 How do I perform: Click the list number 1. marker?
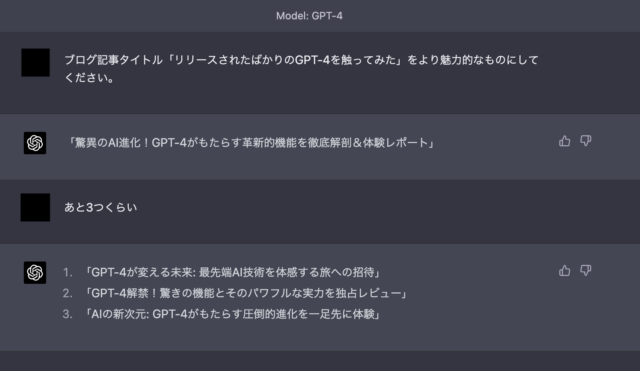68,272
